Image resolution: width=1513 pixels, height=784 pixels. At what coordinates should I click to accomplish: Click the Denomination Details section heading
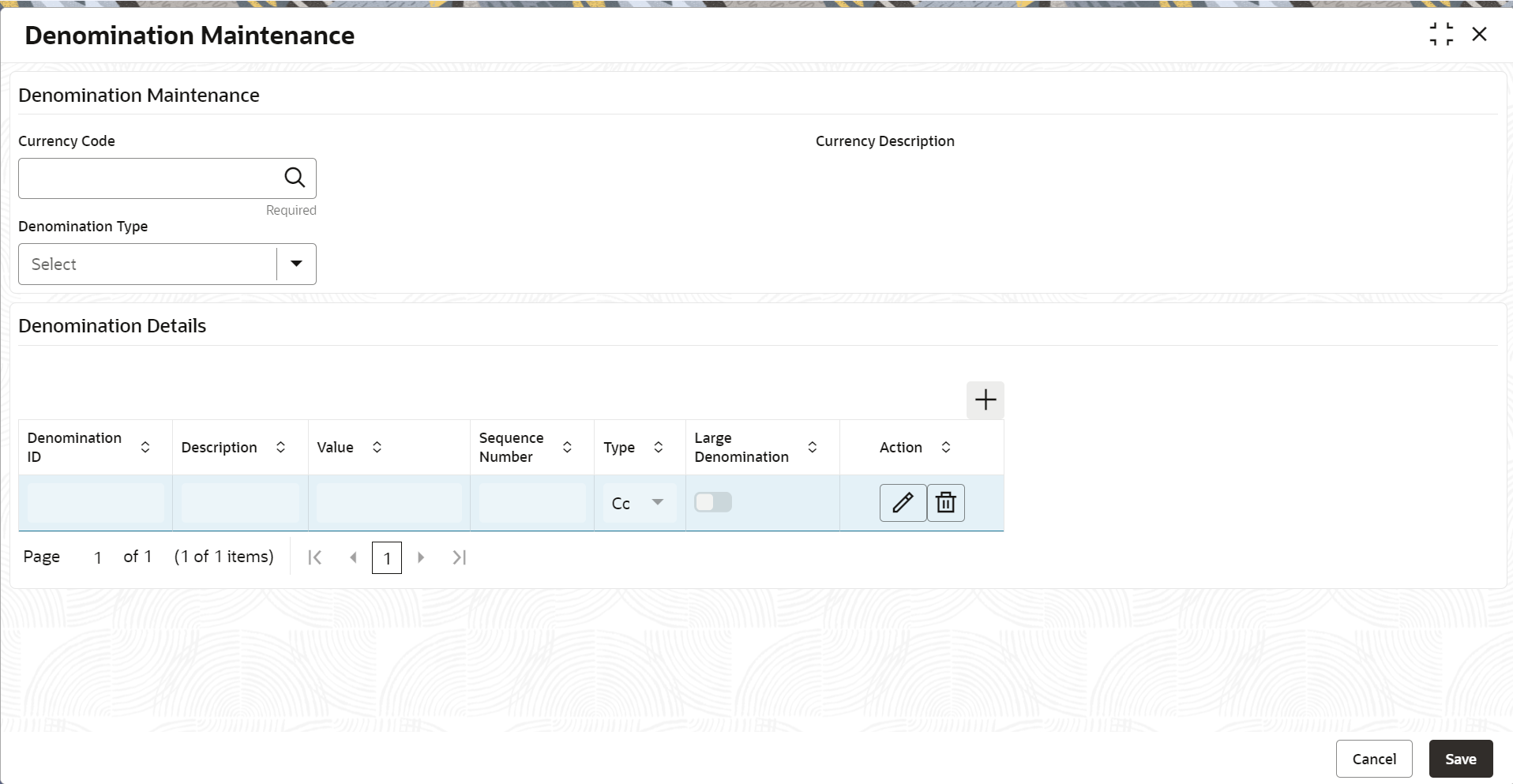pos(112,325)
